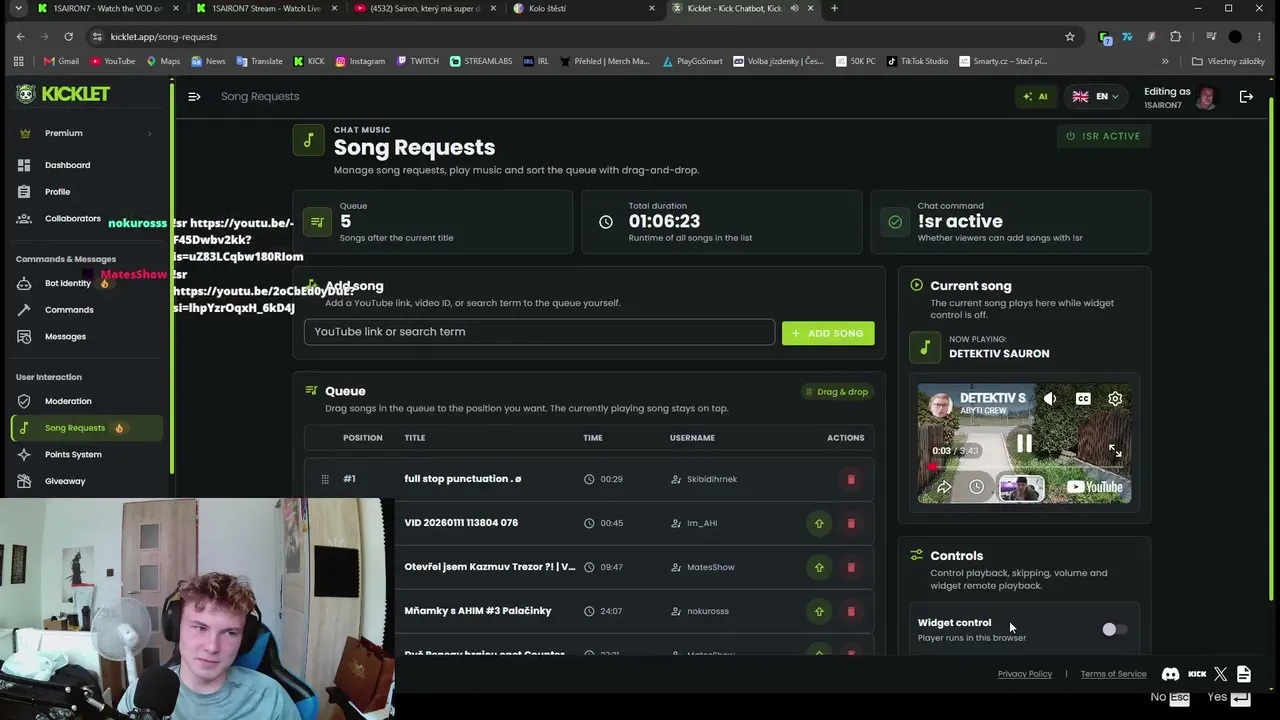Seek using the YouTube video progress bar
Image resolution: width=1280 pixels, height=720 pixels.
tap(1024, 466)
